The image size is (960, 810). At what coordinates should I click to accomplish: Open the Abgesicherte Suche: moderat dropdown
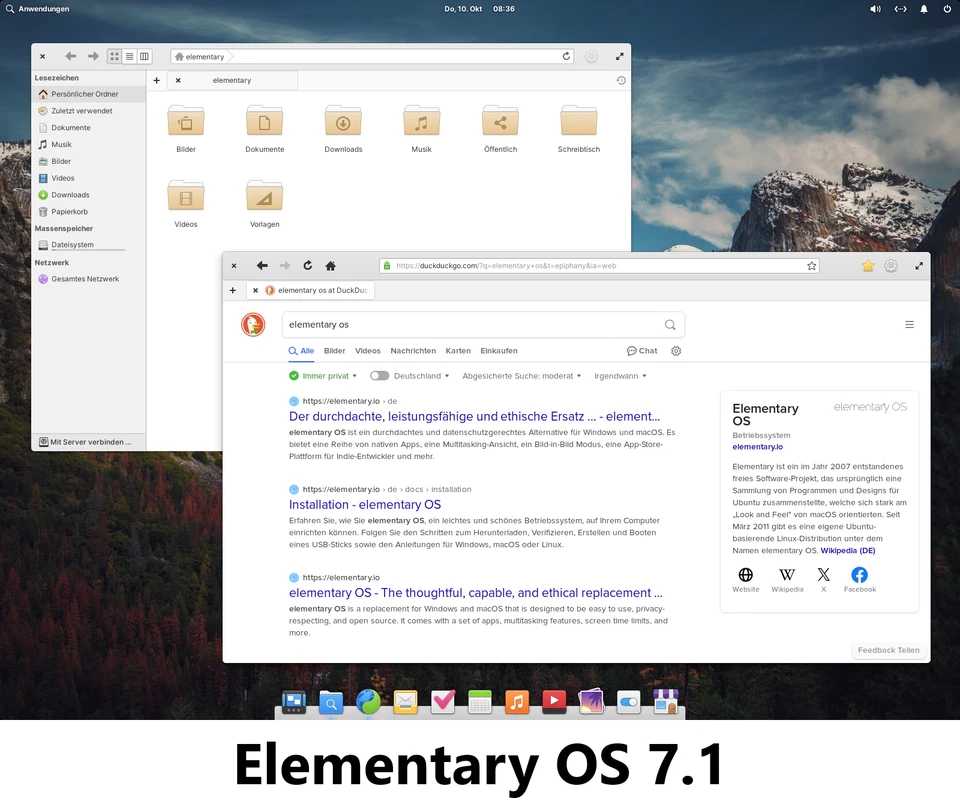pos(521,376)
